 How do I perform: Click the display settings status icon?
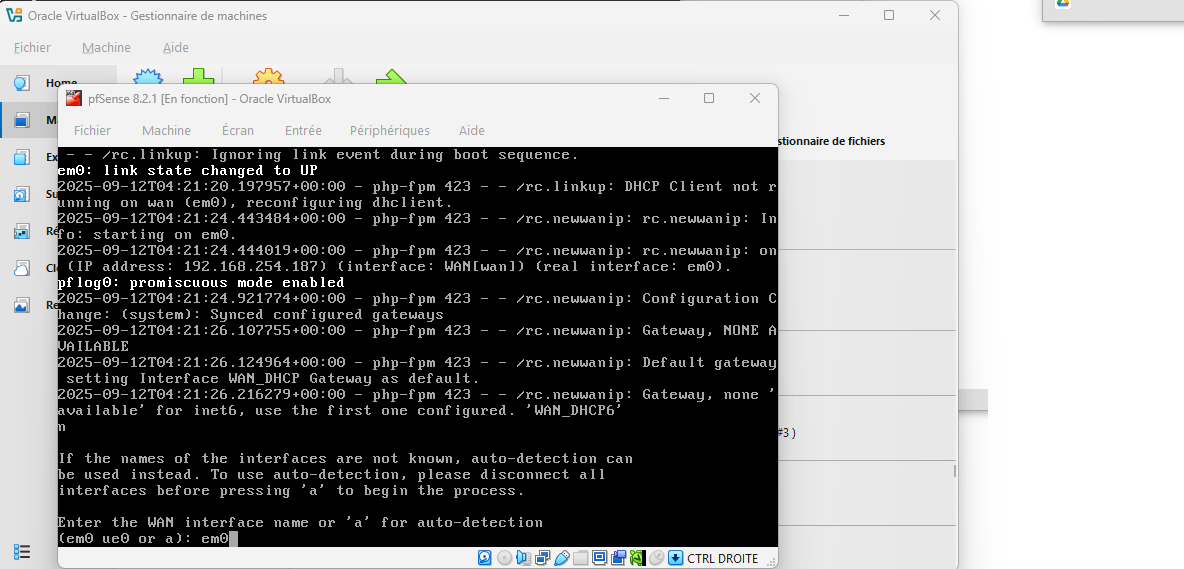600,558
